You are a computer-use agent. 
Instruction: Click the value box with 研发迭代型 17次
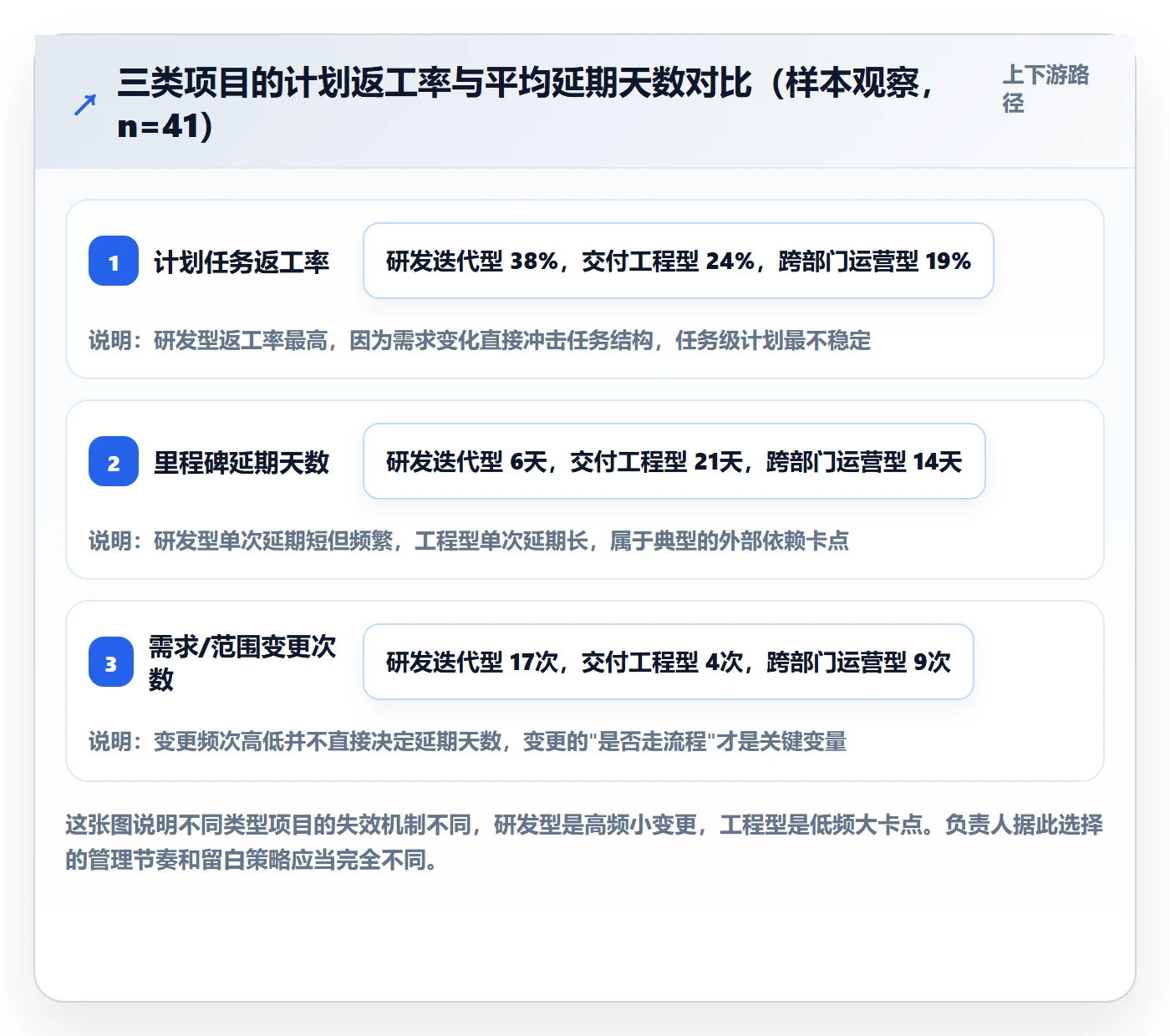point(669,662)
